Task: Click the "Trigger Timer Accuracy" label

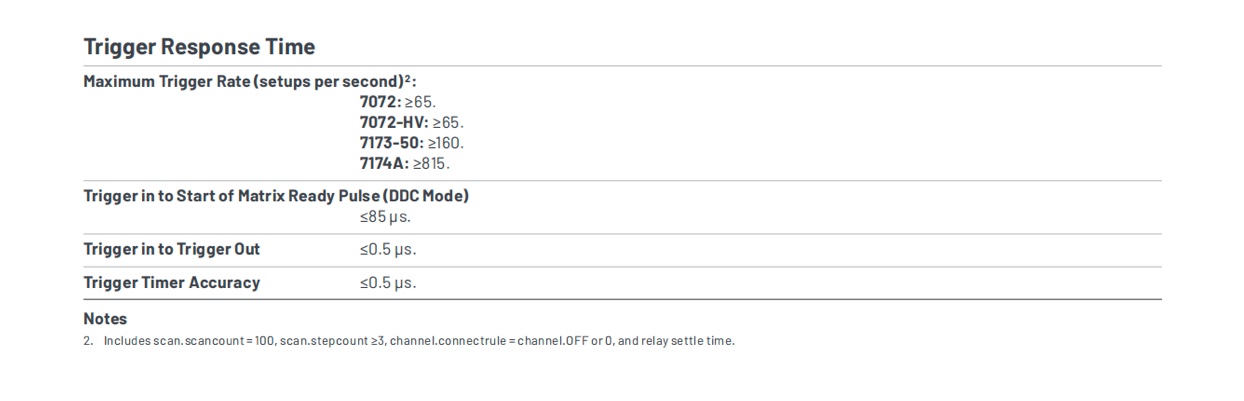Action: click(171, 282)
